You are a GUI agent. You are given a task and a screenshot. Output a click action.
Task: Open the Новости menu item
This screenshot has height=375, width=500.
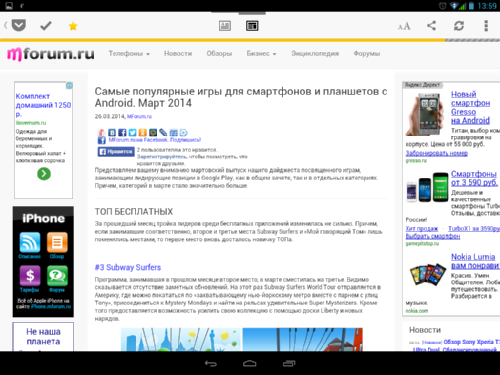click(x=178, y=54)
